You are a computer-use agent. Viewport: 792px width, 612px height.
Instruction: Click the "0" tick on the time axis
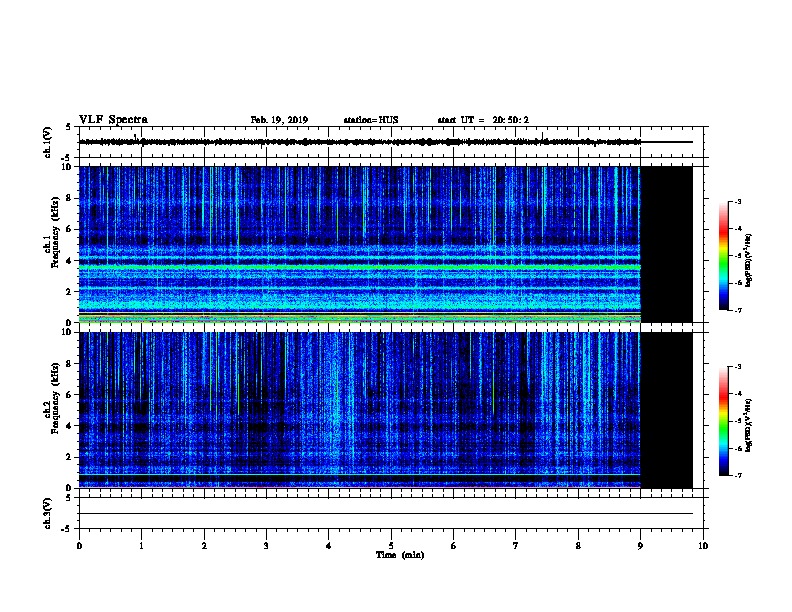pos(79,546)
